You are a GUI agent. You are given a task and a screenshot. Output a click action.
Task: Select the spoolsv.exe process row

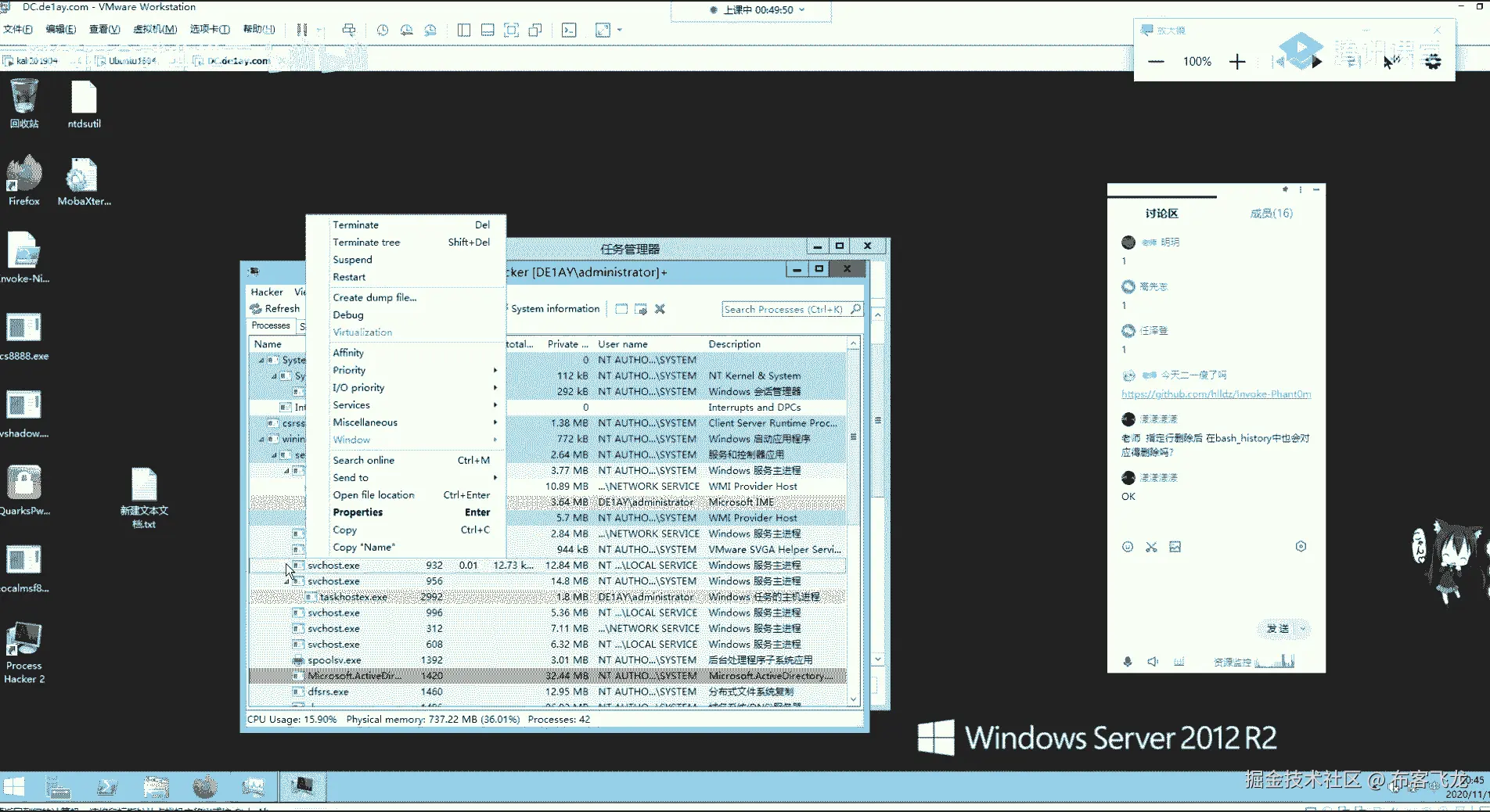pyautogui.click(x=547, y=660)
